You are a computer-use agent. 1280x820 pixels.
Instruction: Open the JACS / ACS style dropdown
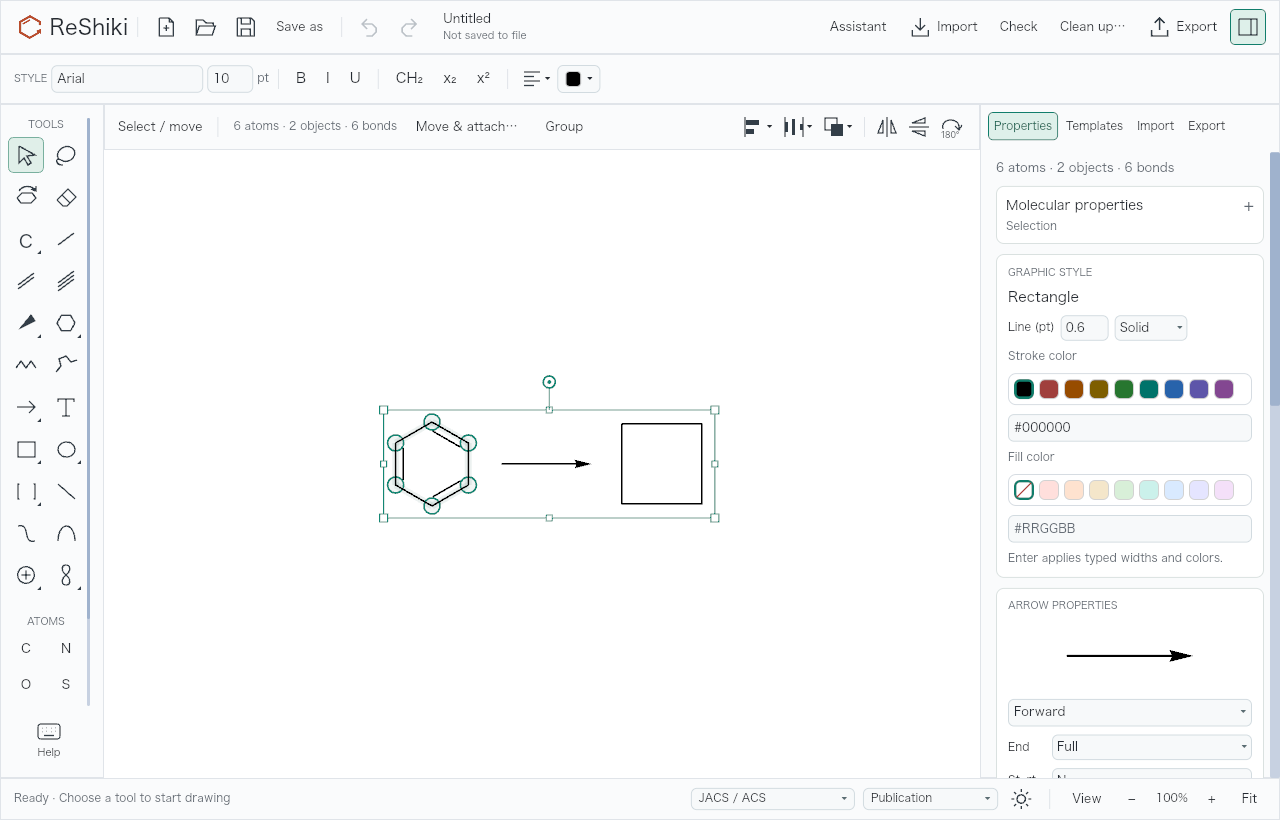click(772, 798)
